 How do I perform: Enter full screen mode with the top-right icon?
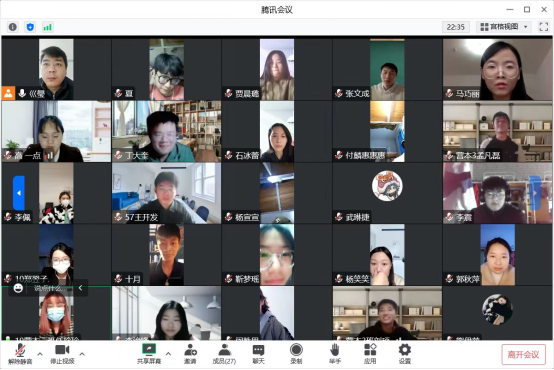tap(544, 27)
